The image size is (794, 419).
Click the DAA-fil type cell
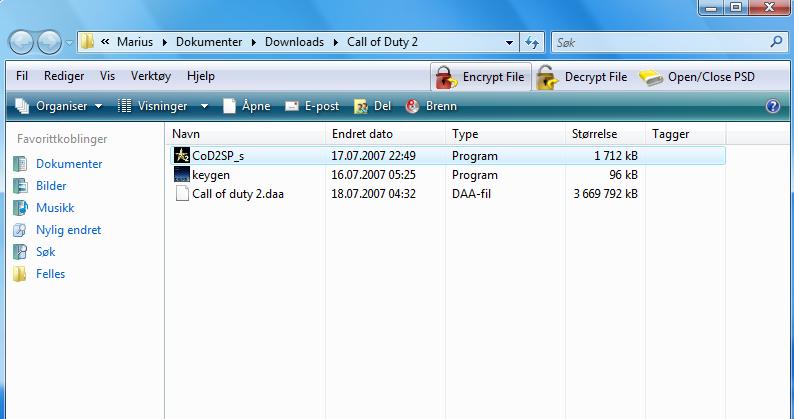coord(471,194)
